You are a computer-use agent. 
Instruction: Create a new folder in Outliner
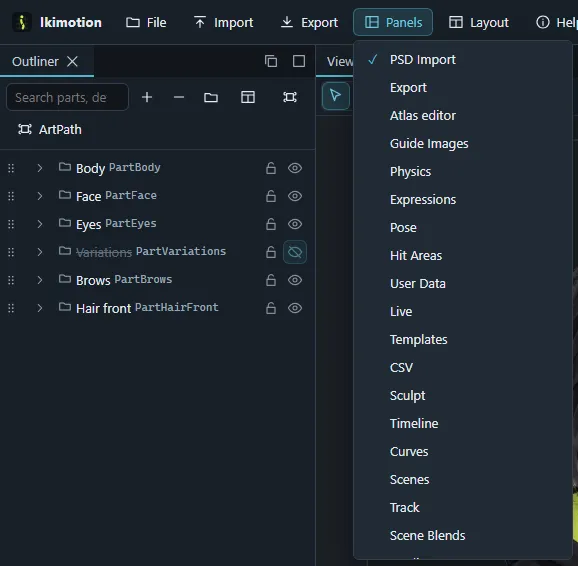click(x=211, y=97)
